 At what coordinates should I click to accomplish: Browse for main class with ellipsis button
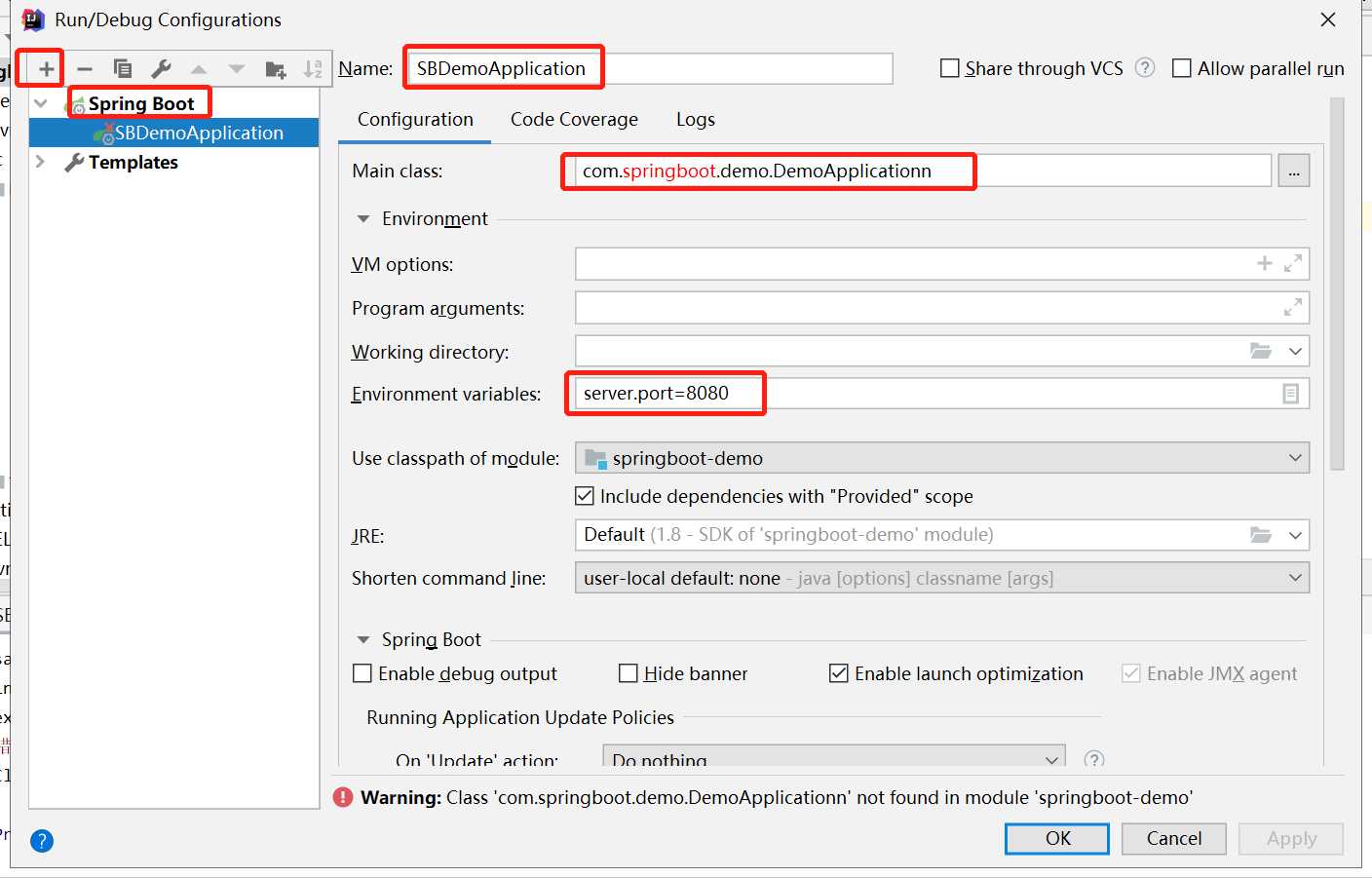1294,171
